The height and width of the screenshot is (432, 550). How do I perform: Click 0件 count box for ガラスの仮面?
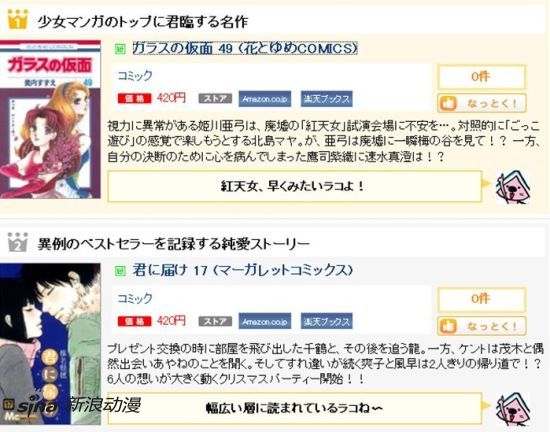point(482,77)
